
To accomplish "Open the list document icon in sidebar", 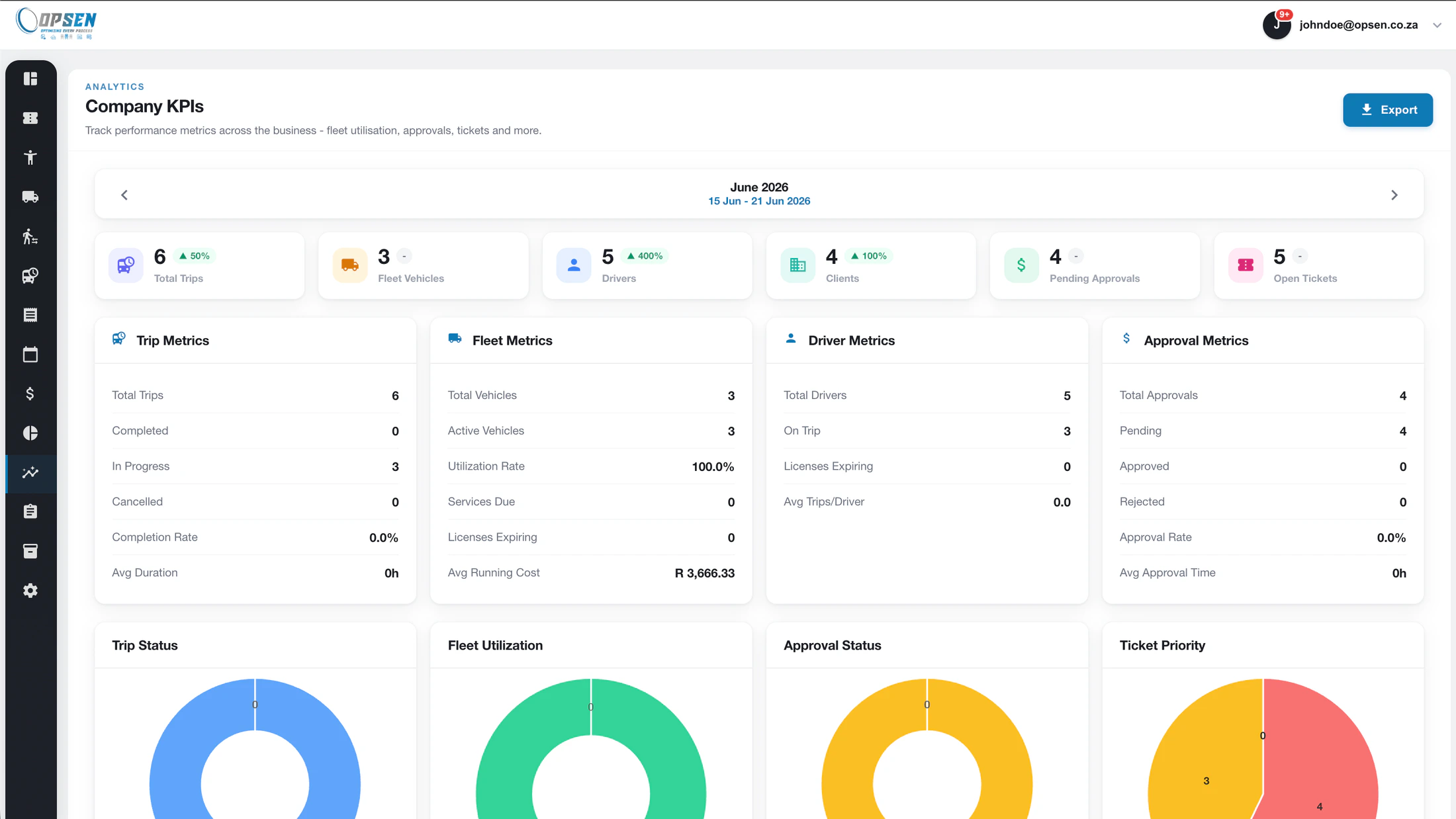I will click(x=30, y=315).
